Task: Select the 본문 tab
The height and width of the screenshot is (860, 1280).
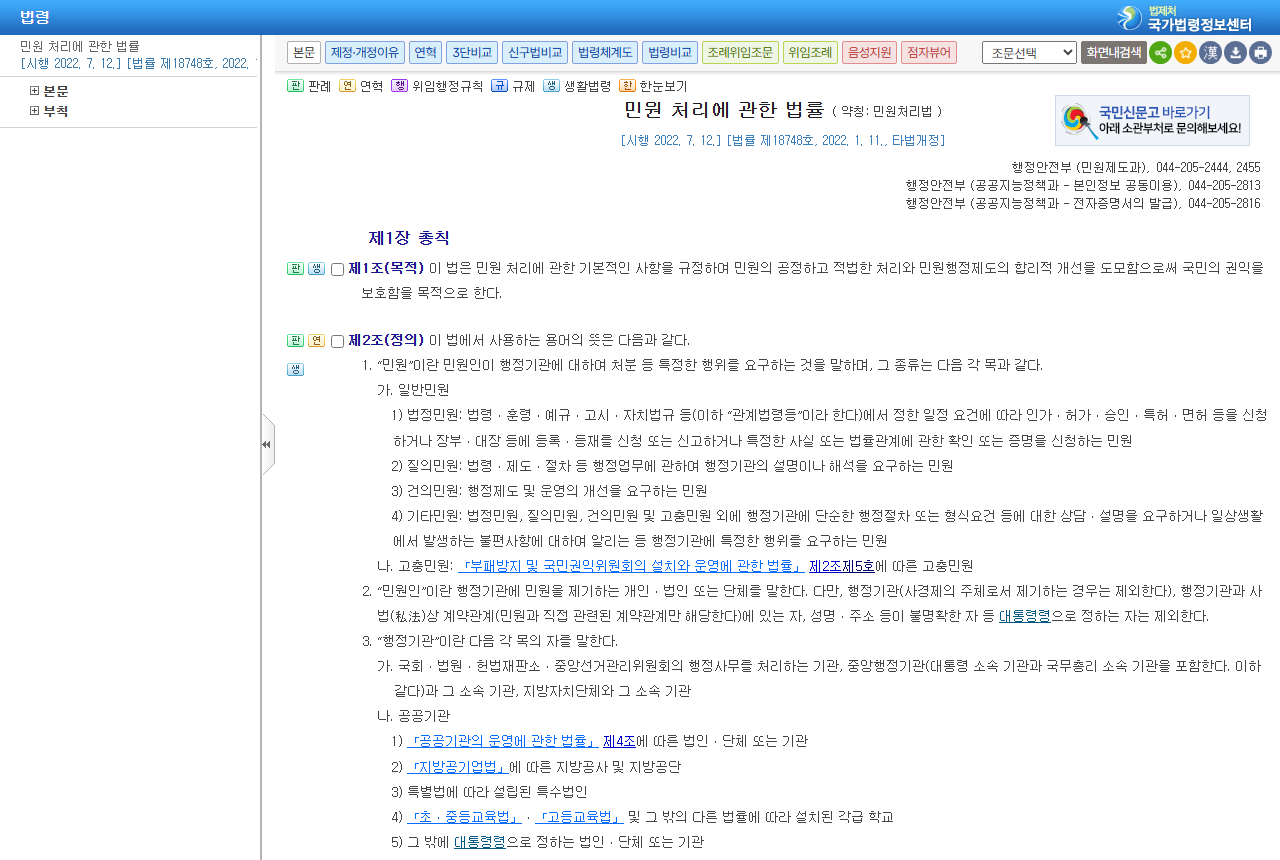Action: point(304,52)
